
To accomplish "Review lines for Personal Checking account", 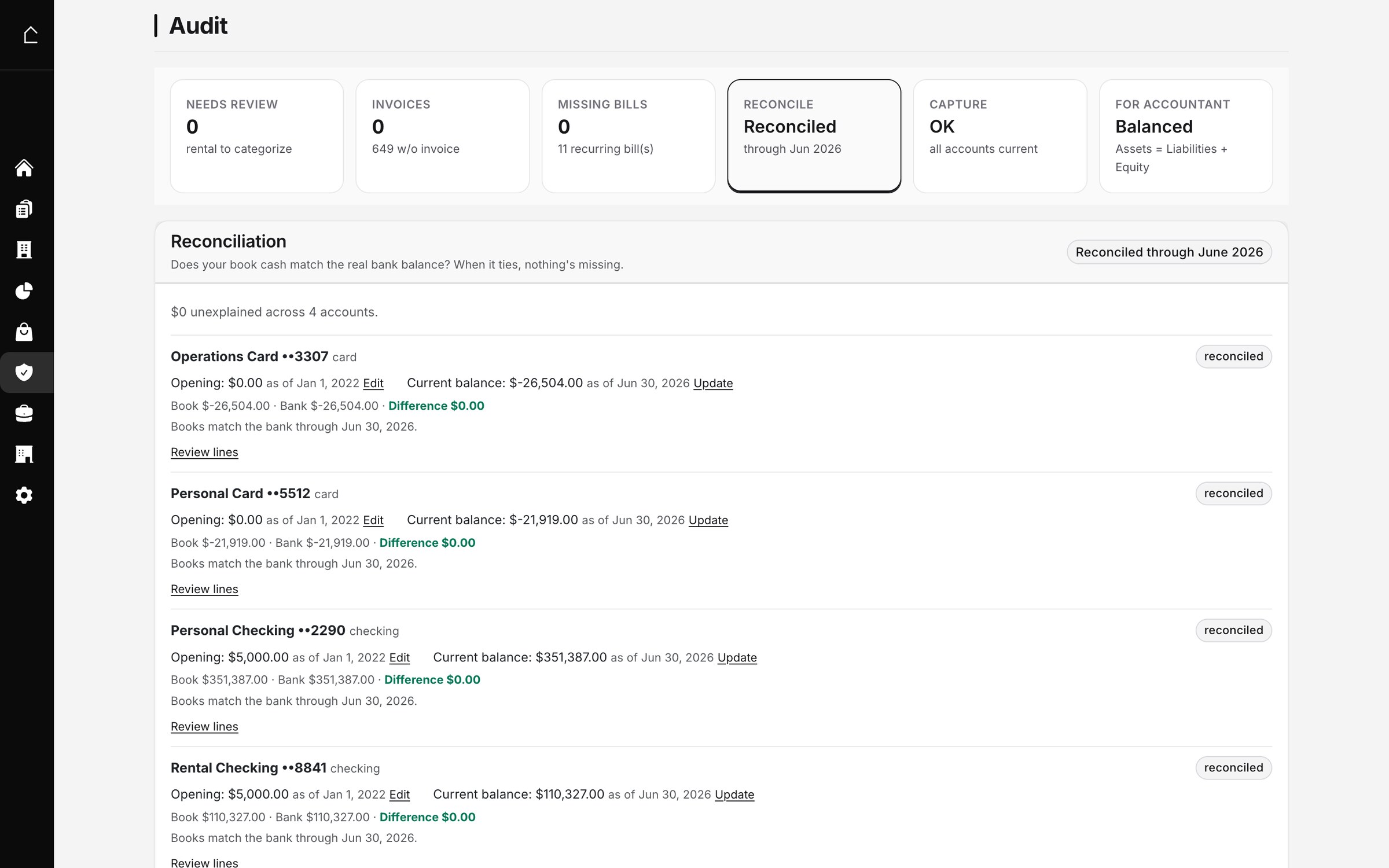I will (204, 726).
